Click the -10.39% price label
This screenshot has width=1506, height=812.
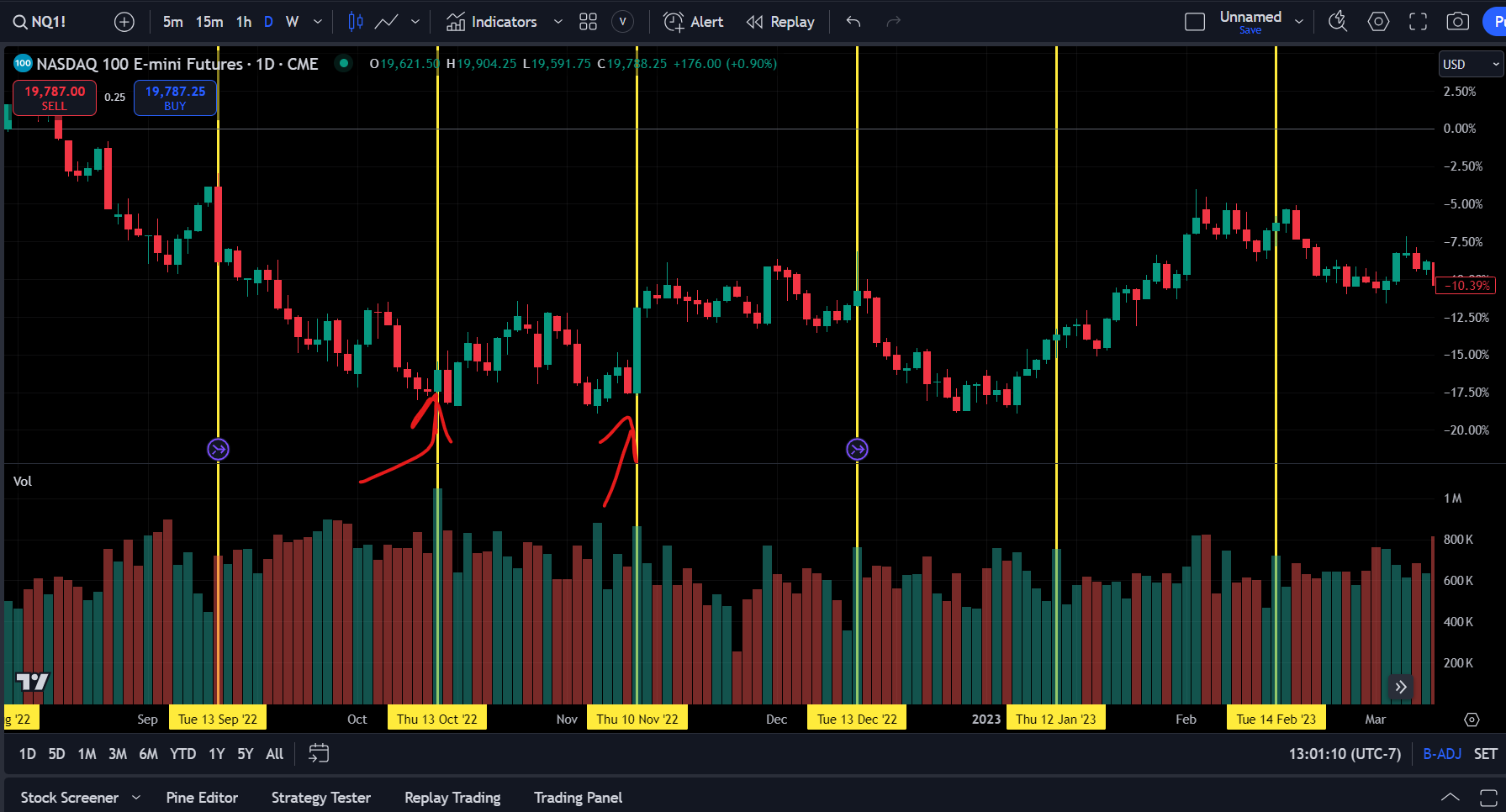click(x=1466, y=286)
